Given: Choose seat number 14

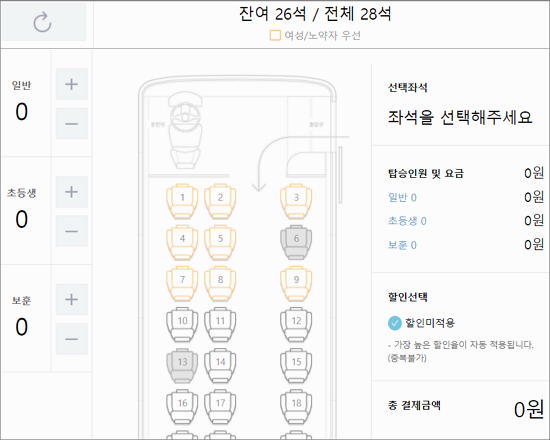Looking at the screenshot, I should (220, 365).
